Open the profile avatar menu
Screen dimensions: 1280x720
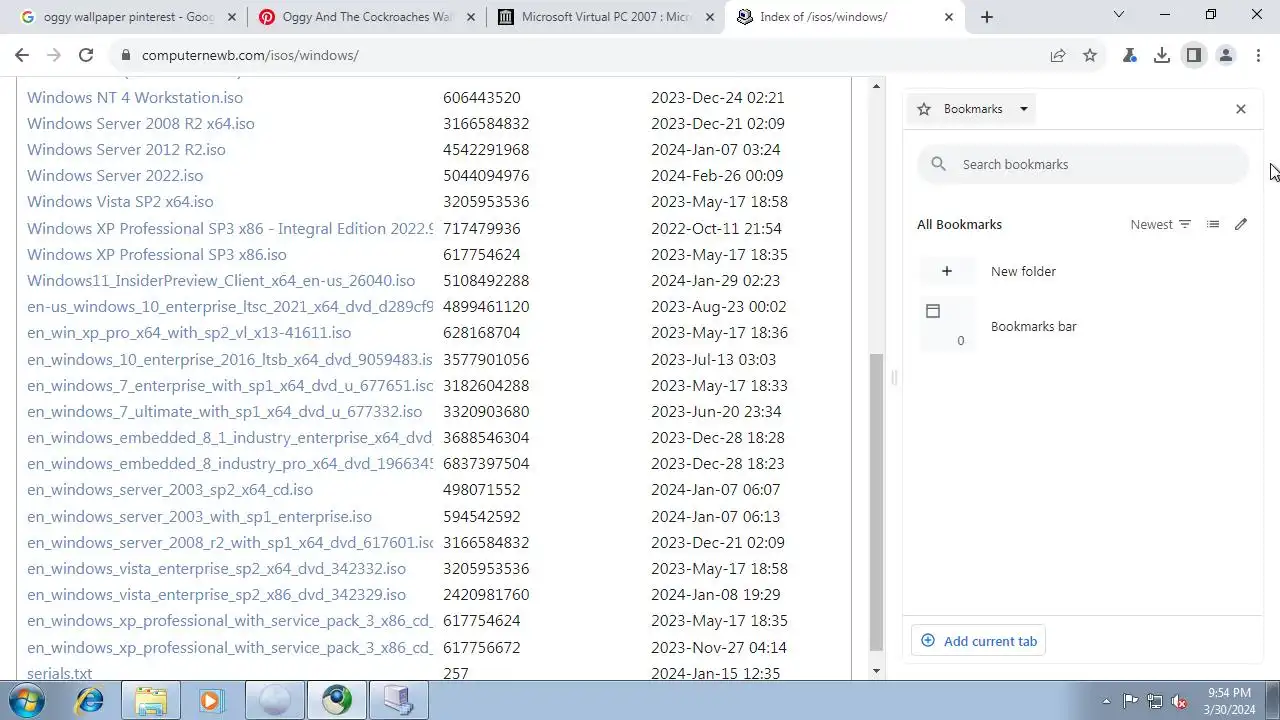(1226, 55)
